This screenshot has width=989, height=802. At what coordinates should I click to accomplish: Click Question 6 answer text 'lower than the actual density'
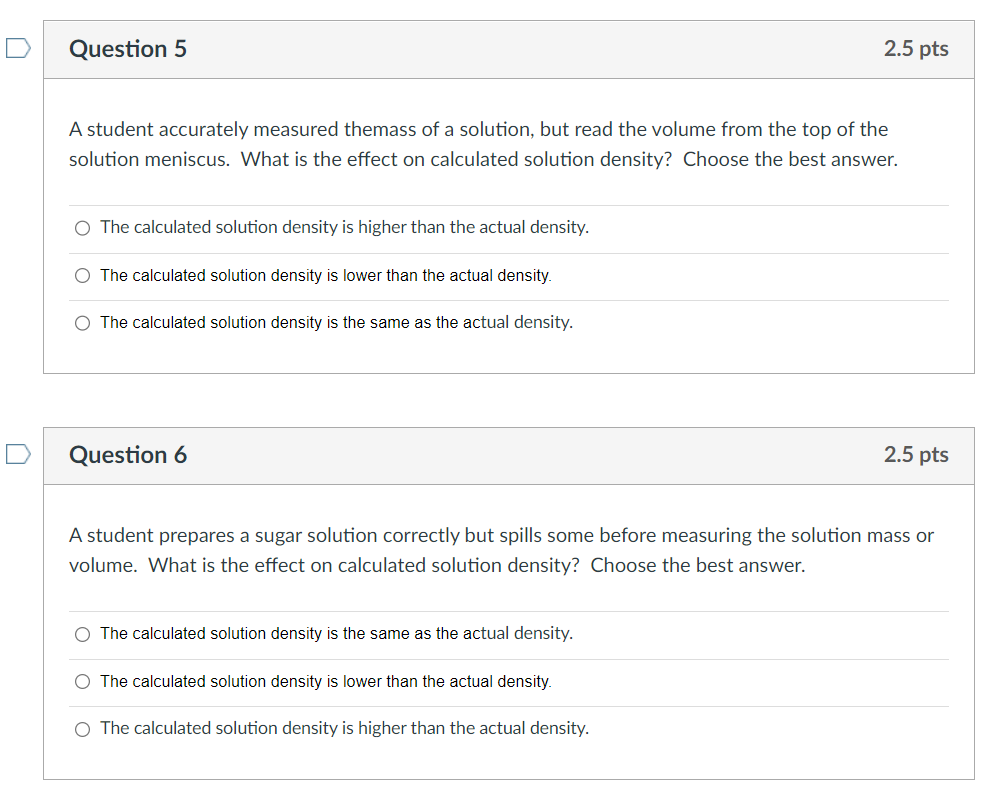coord(447,682)
